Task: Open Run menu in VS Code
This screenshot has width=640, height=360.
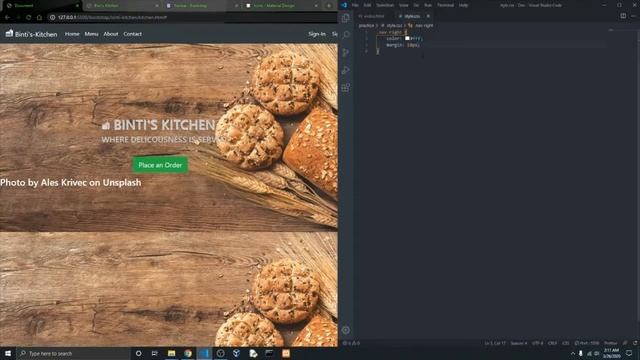Action: point(428,5)
